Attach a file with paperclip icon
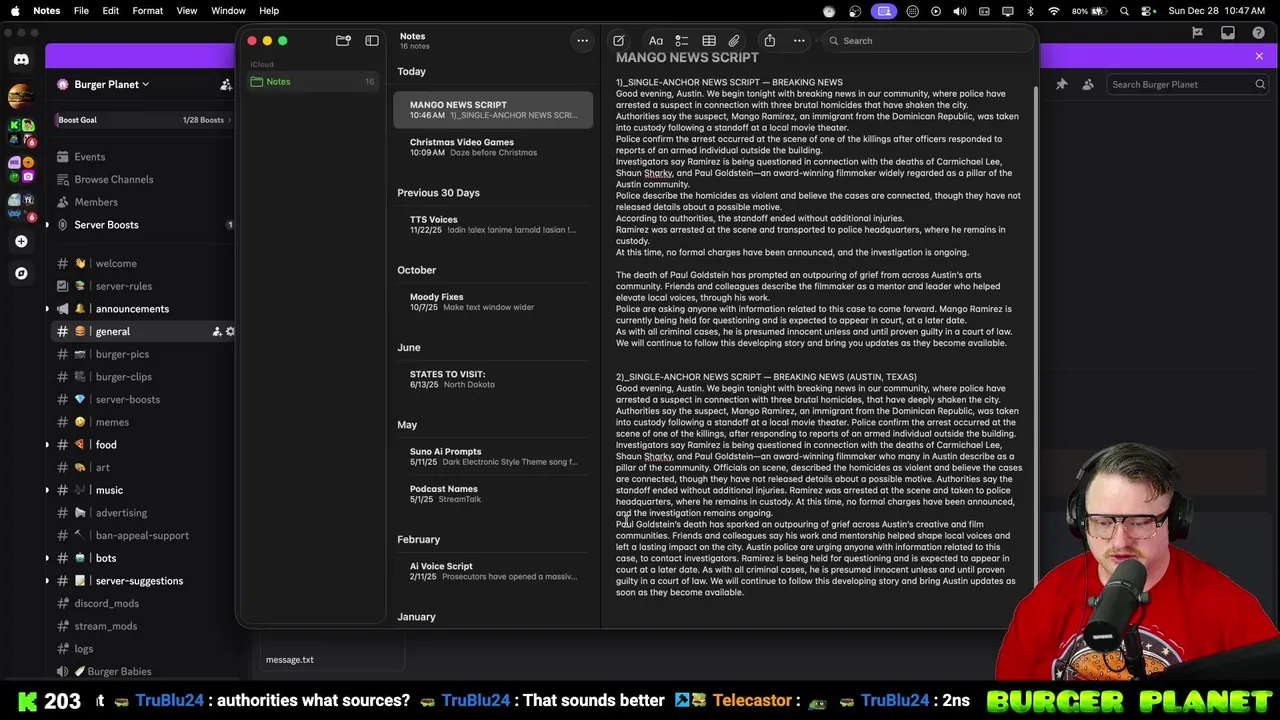This screenshot has height=720, width=1280. coord(734,41)
